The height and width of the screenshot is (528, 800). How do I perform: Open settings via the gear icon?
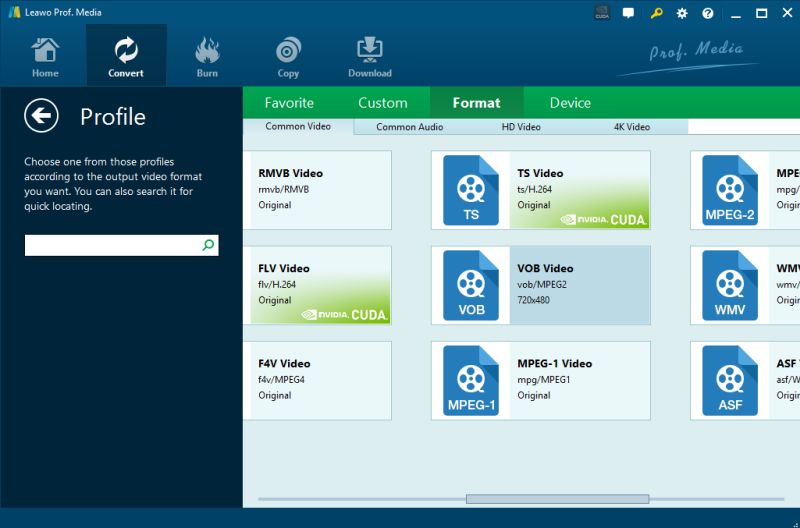[x=682, y=13]
